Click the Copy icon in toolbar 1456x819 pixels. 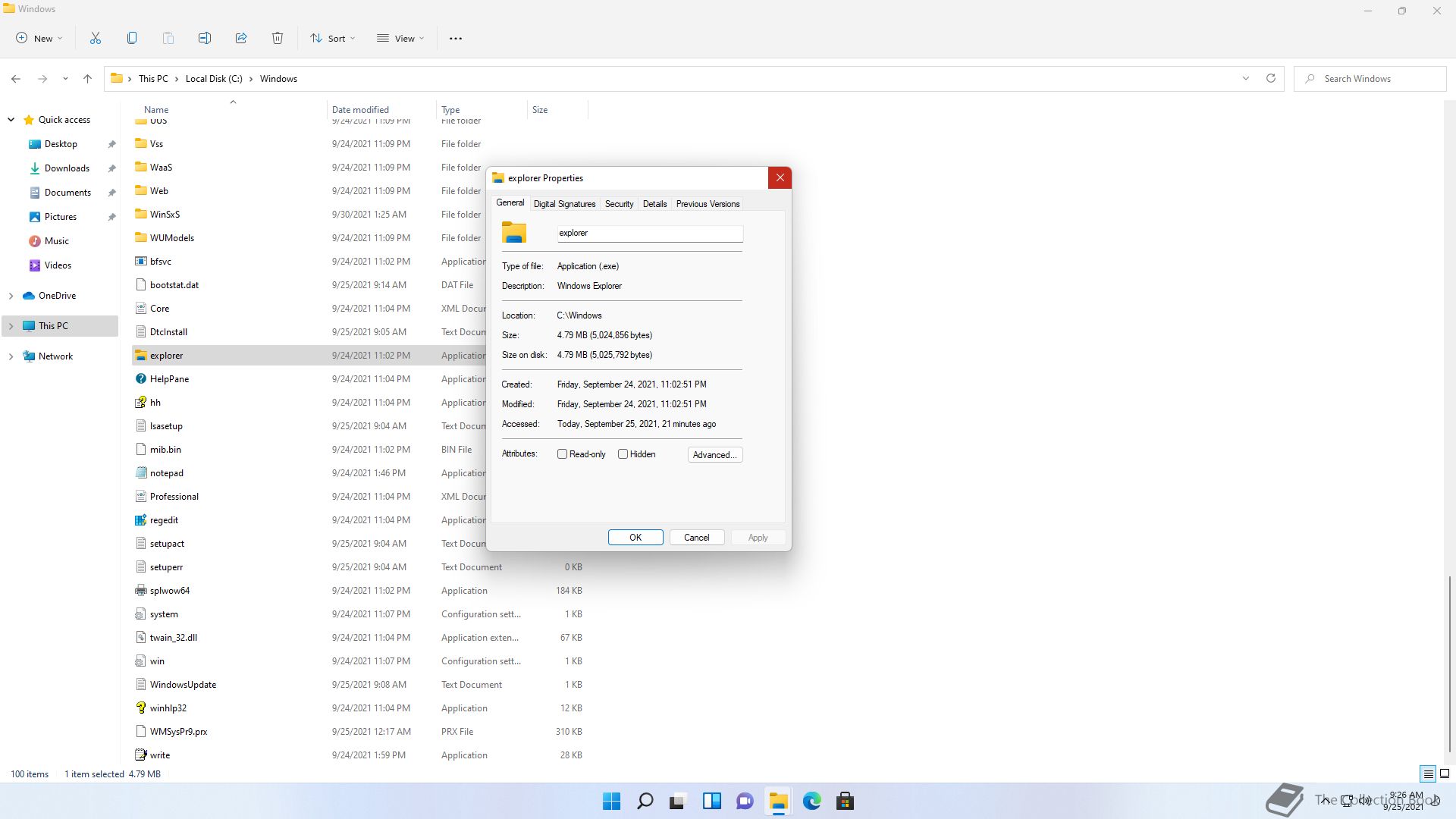132,38
